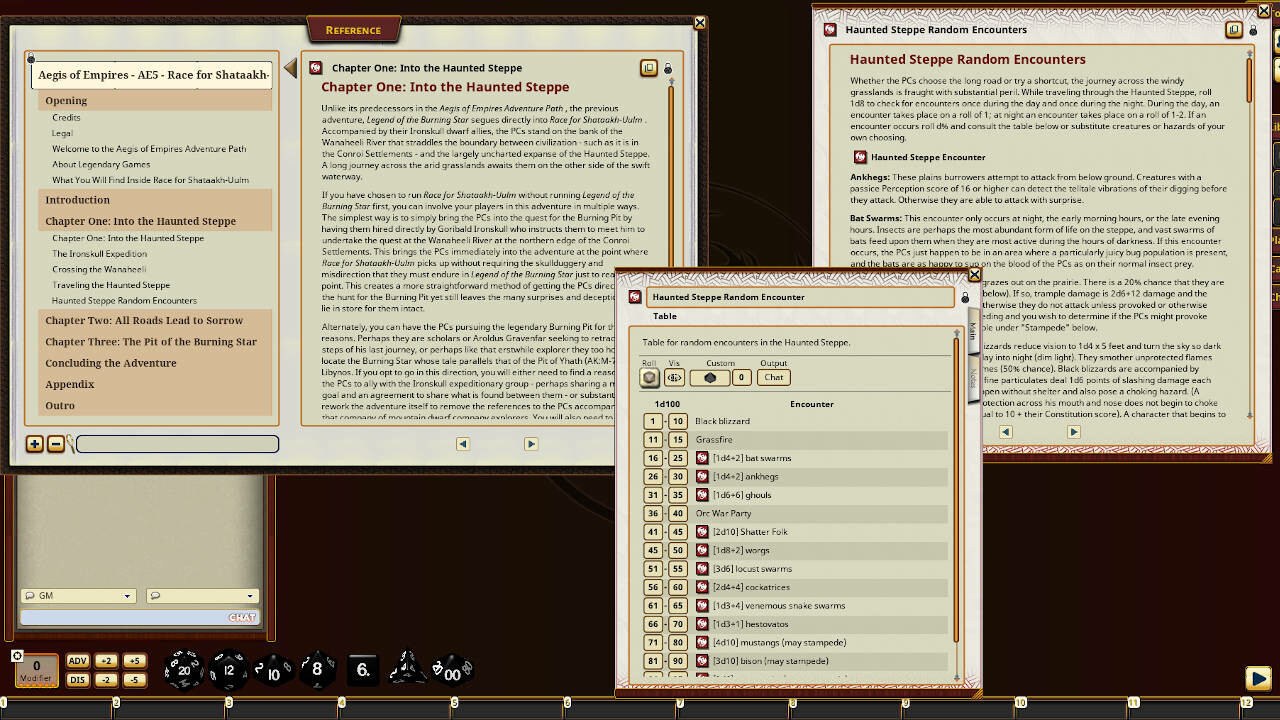Viewport: 1280px width, 720px height.
Task: Click the reference index search field
Action: pyautogui.click(x=177, y=444)
